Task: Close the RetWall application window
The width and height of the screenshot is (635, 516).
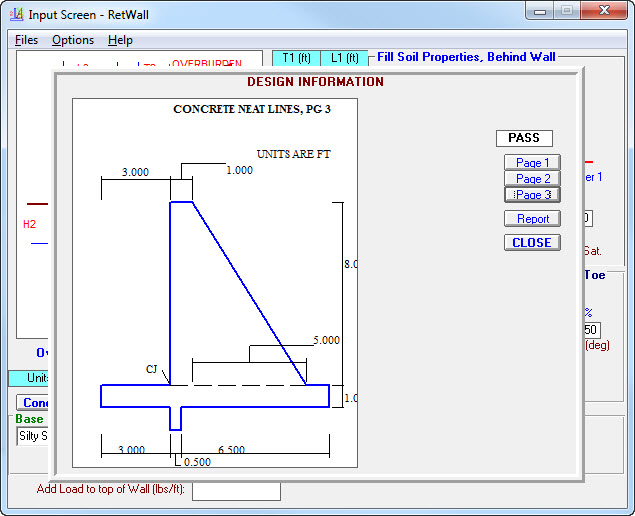Action: 605,11
